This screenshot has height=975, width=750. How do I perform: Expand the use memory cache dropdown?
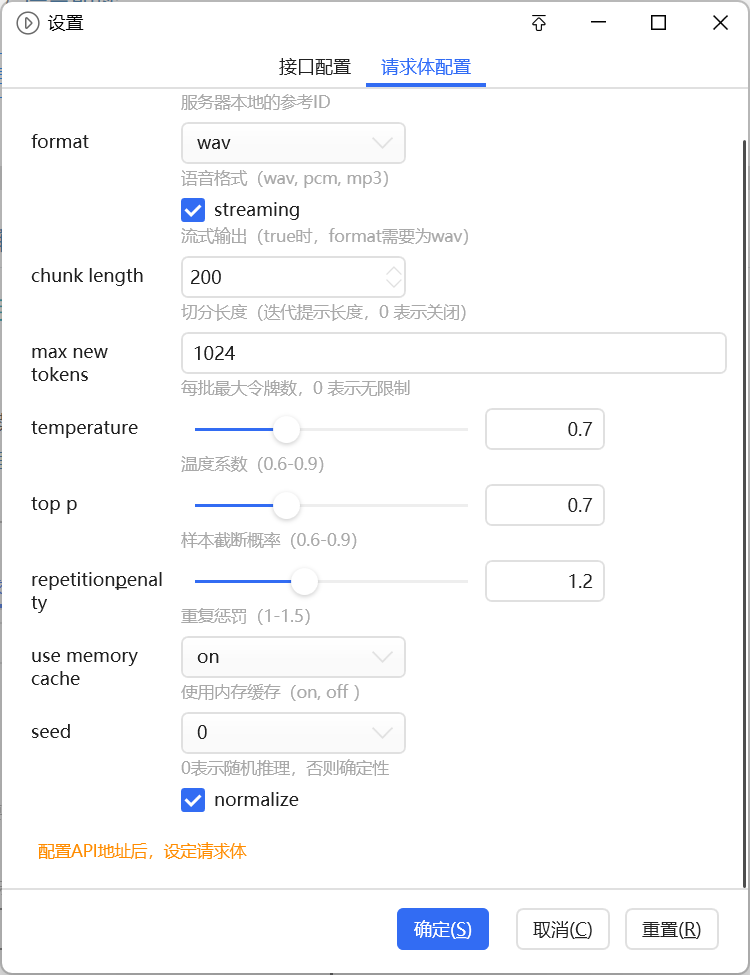pyautogui.click(x=294, y=657)
